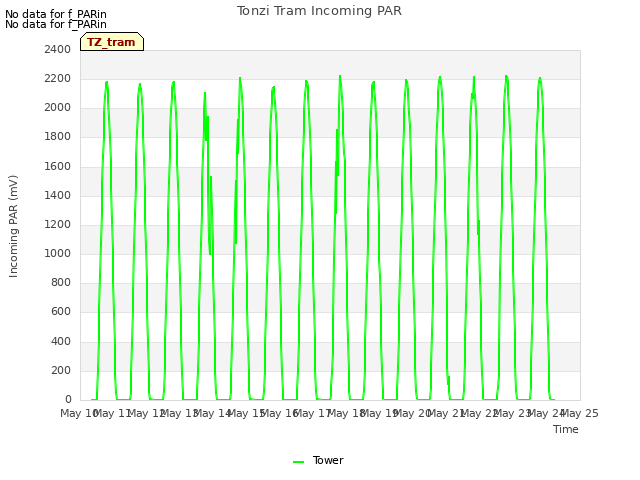Click the 400 y-axis tick label
This screenshot has height=480, width=640.
[x=61, y=342]
